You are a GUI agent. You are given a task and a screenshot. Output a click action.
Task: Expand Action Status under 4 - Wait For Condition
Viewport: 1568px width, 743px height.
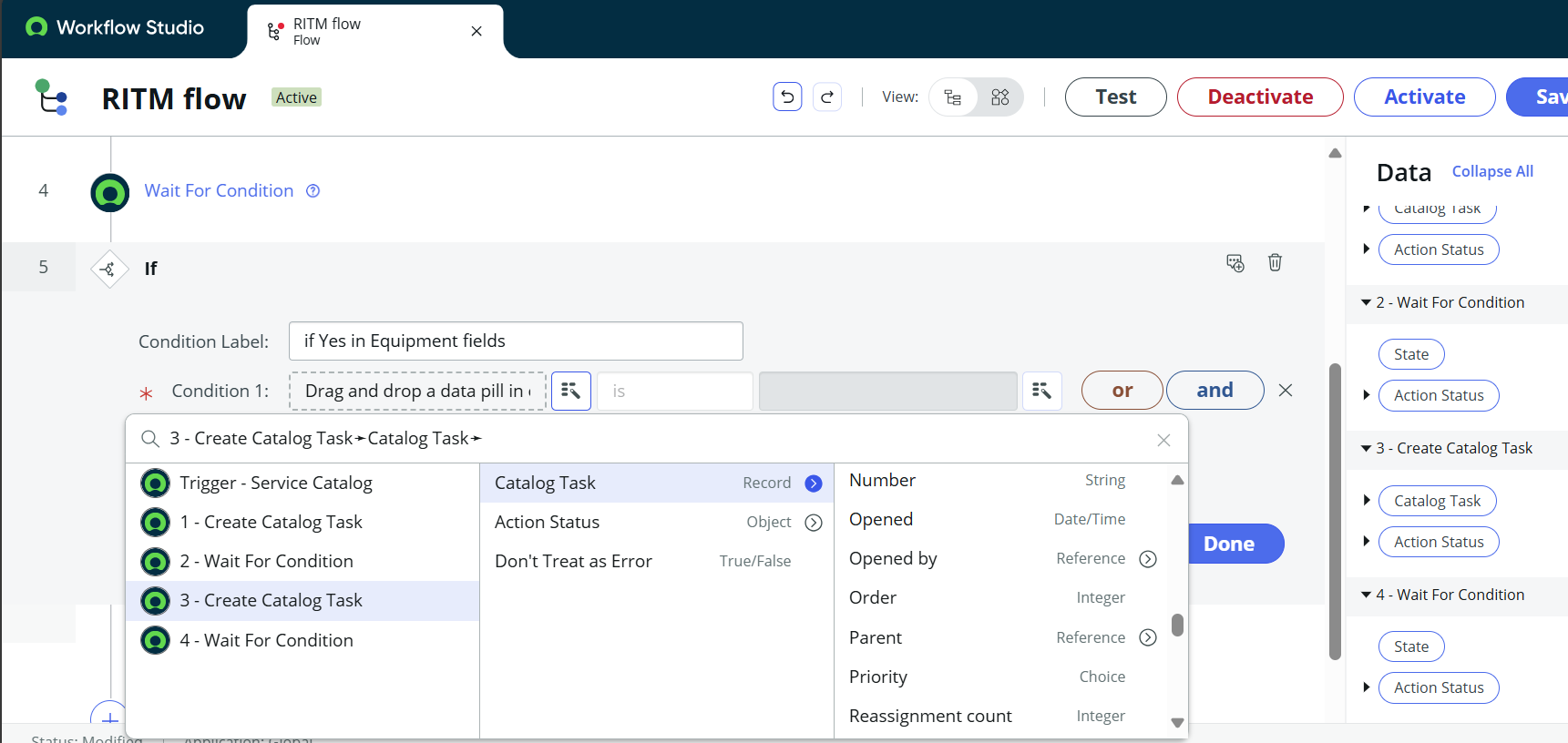pos(1366,687)
